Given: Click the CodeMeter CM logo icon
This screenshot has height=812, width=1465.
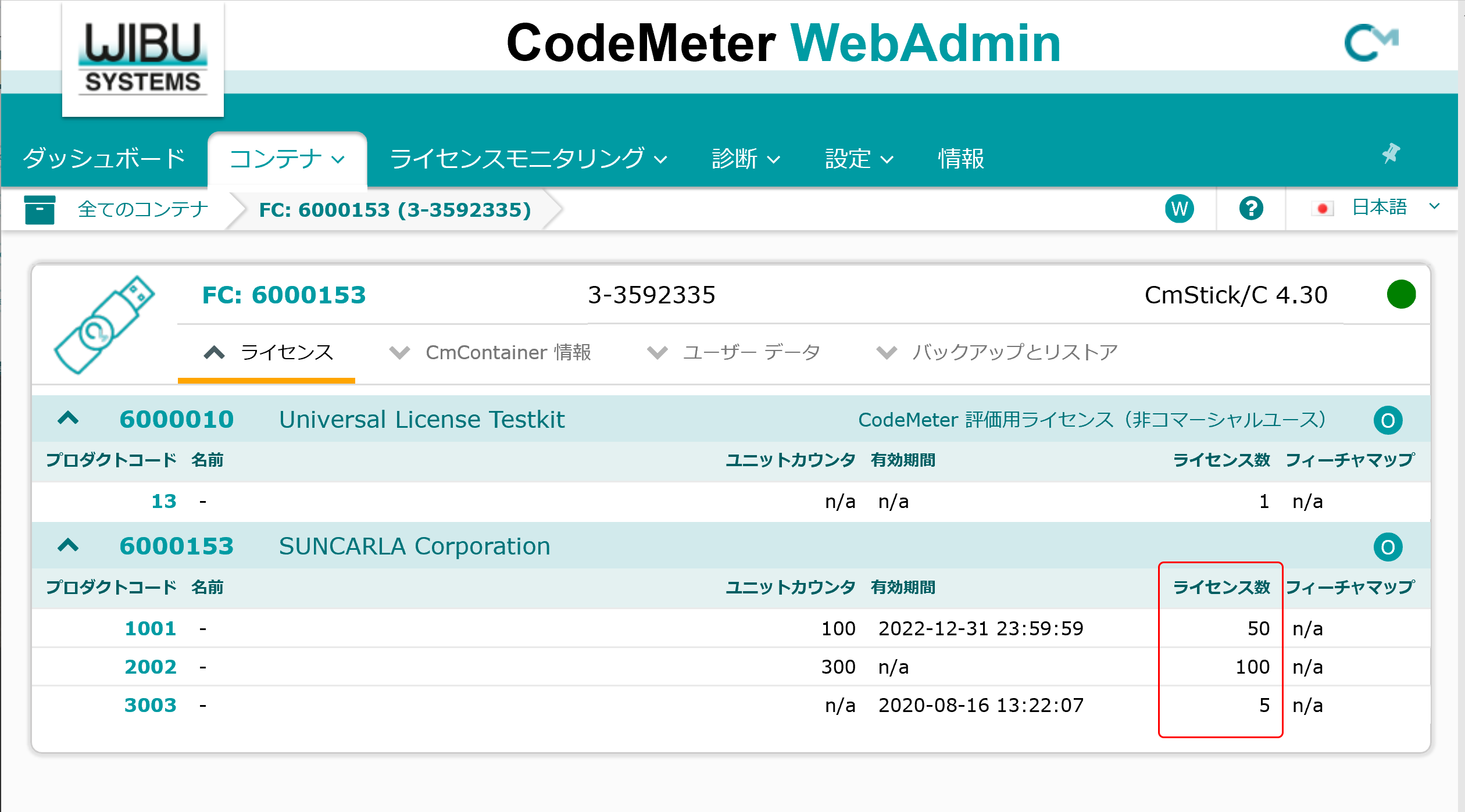Looking at the screenshot, I should (1371, 42).
